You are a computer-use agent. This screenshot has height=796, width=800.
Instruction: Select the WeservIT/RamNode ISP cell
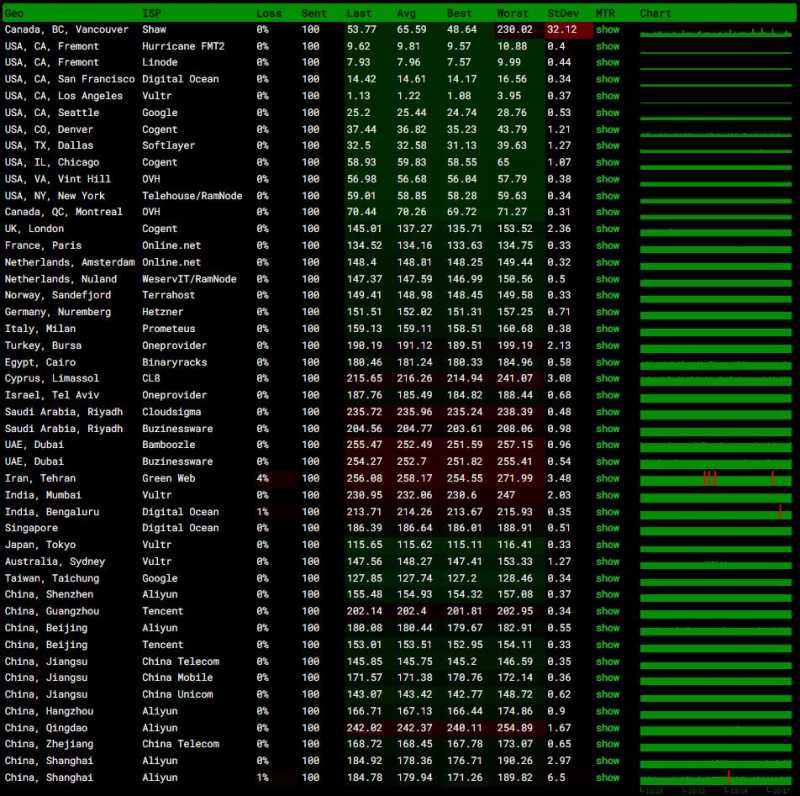point(189,279)
